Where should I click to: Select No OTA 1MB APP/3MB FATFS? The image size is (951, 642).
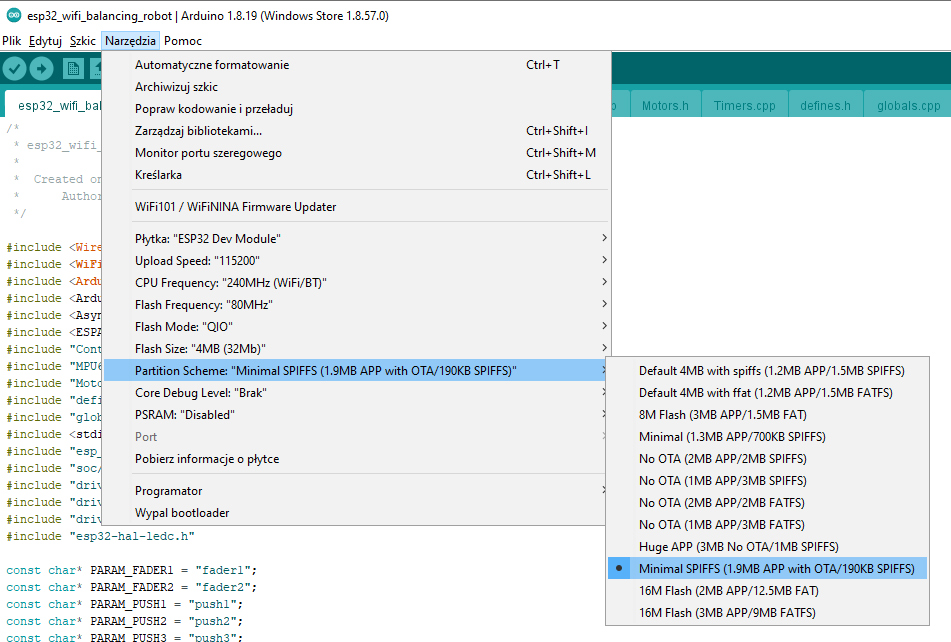[767, 524]
